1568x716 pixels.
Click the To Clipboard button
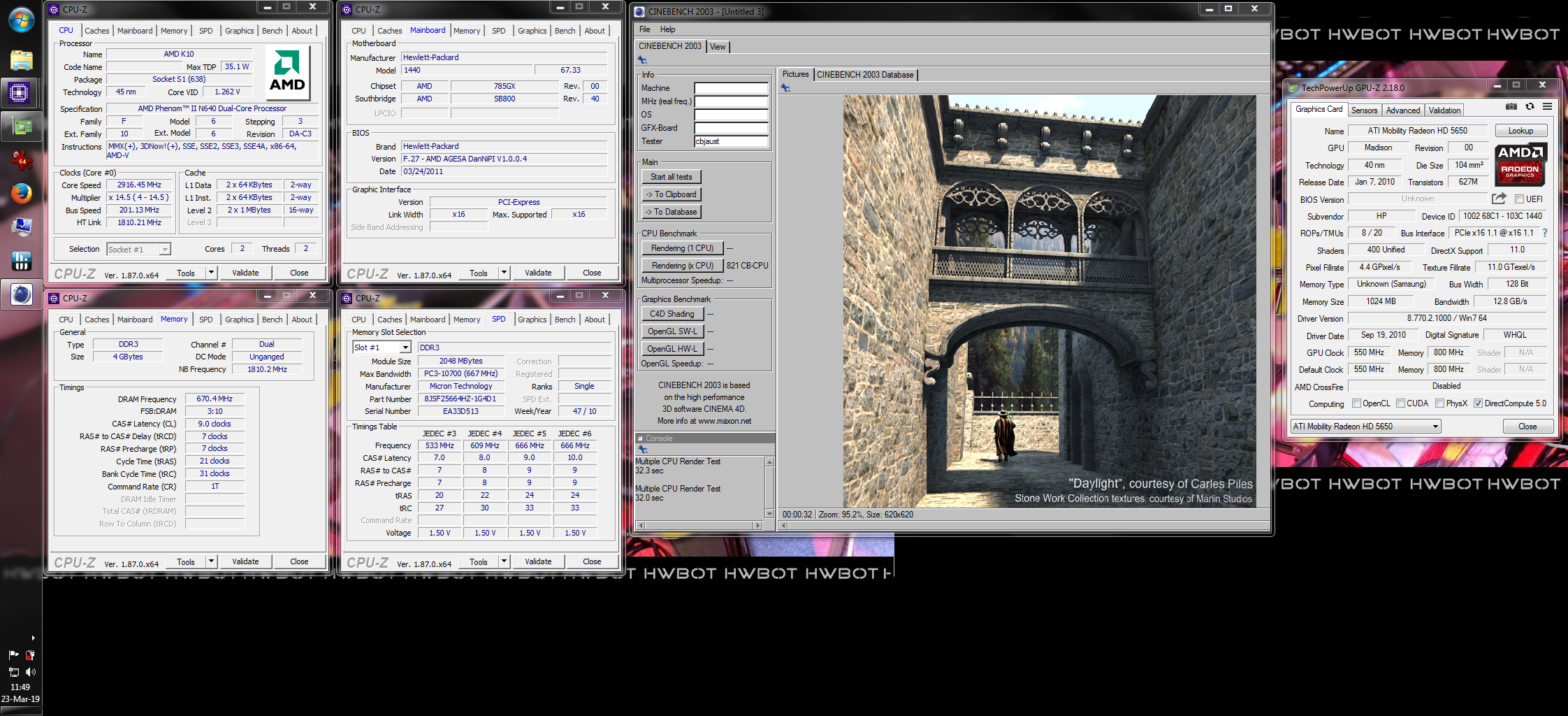pos(672,194)
